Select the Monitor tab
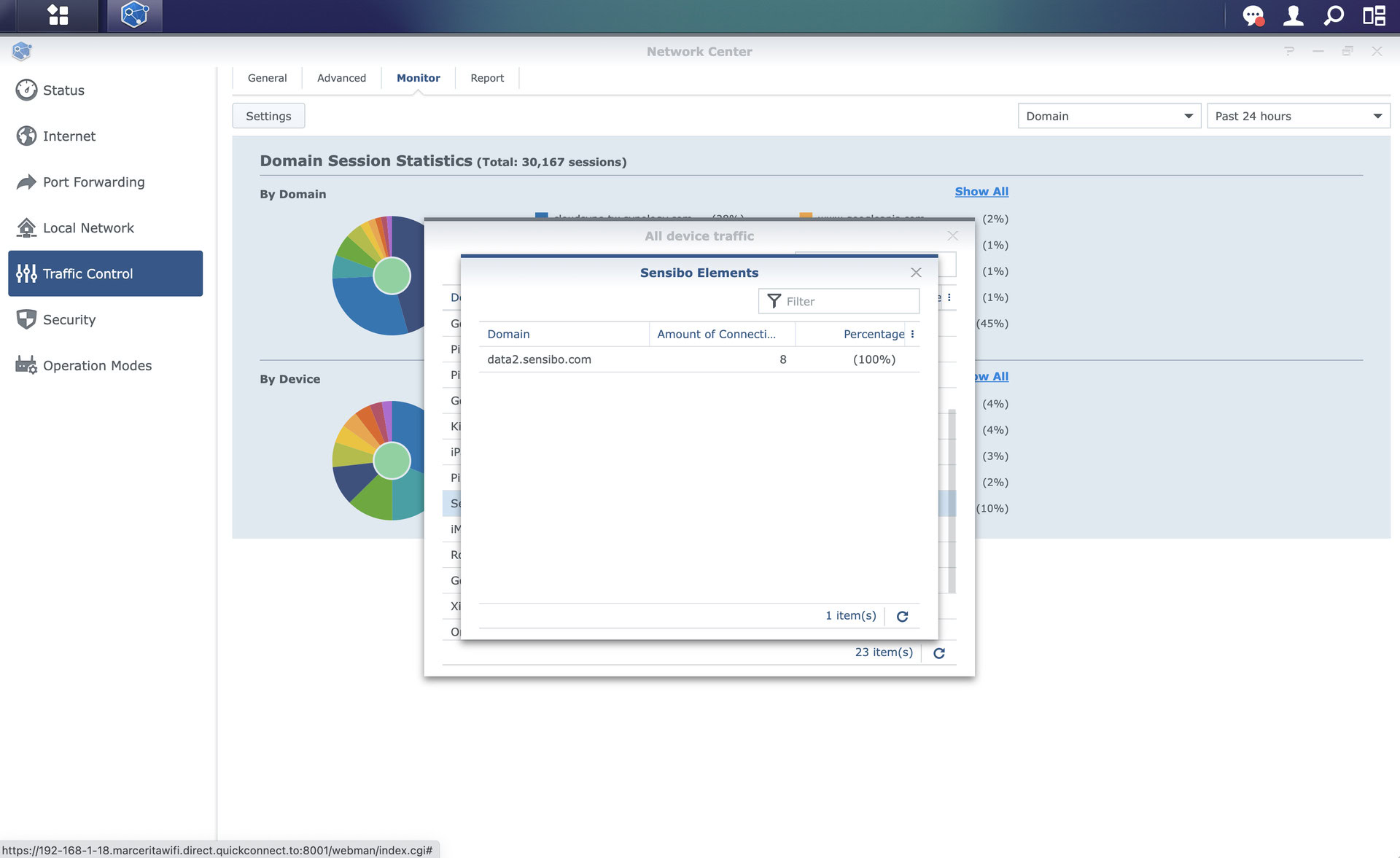1400x858 pixels. point(418,78)
